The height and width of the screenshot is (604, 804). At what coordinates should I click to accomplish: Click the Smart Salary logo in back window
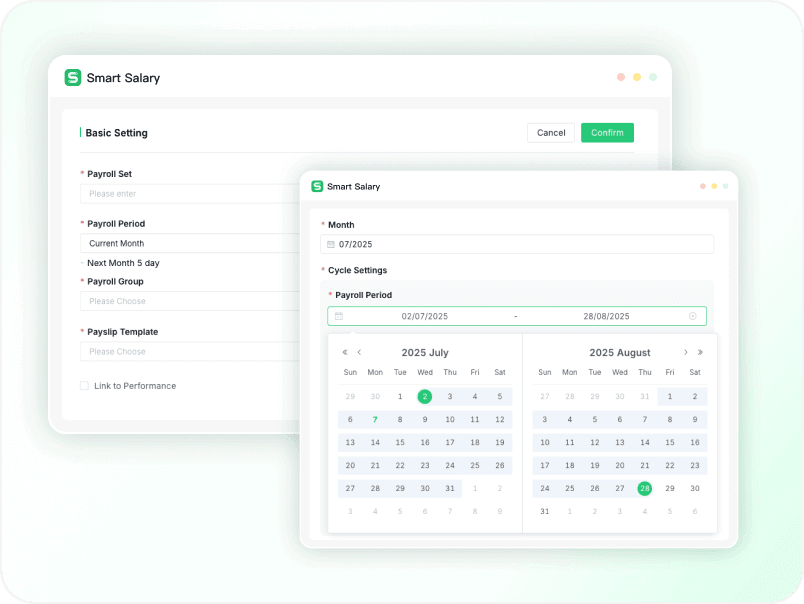72,78
